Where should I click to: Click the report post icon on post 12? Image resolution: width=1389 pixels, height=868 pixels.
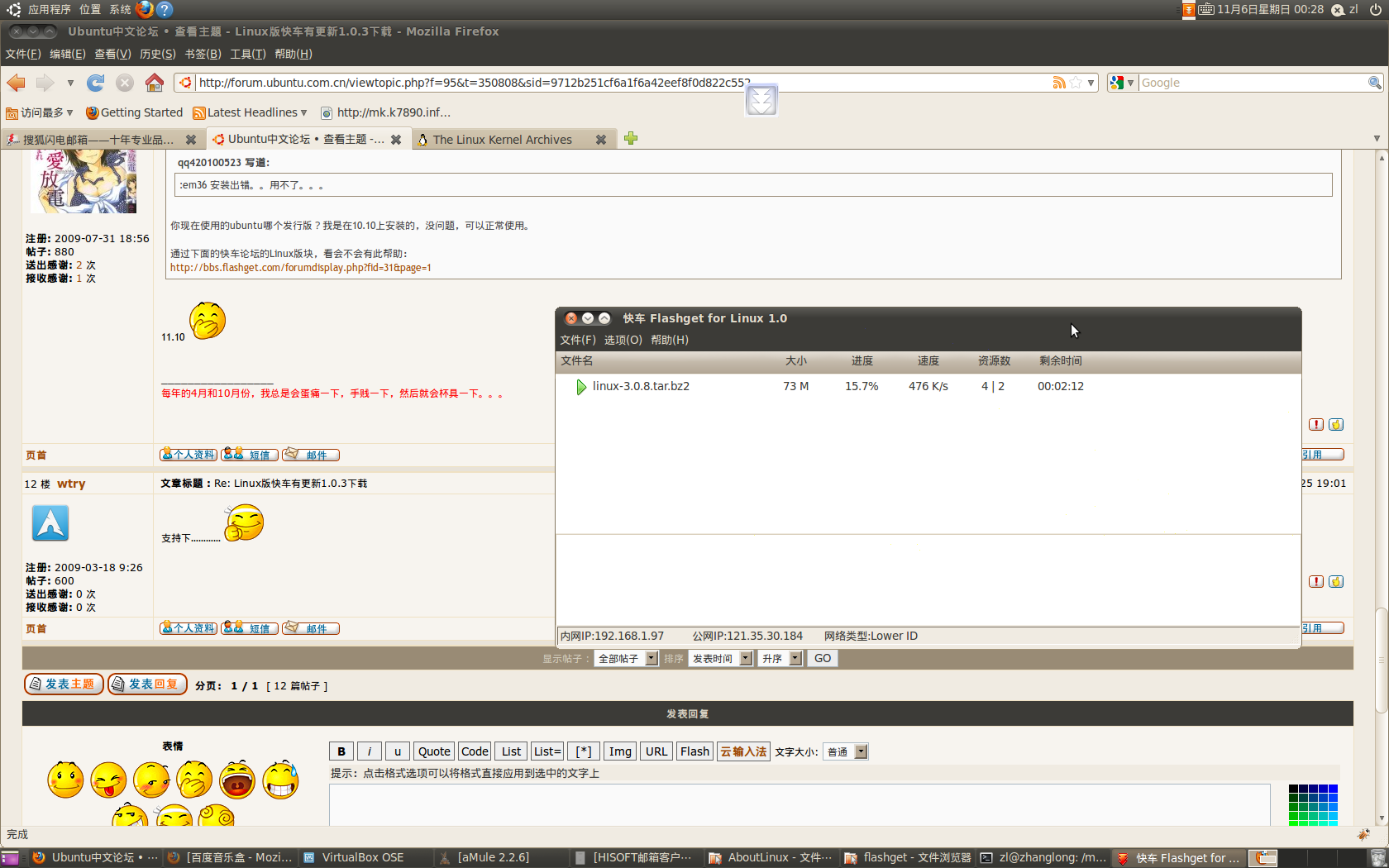coord(1316,582)
